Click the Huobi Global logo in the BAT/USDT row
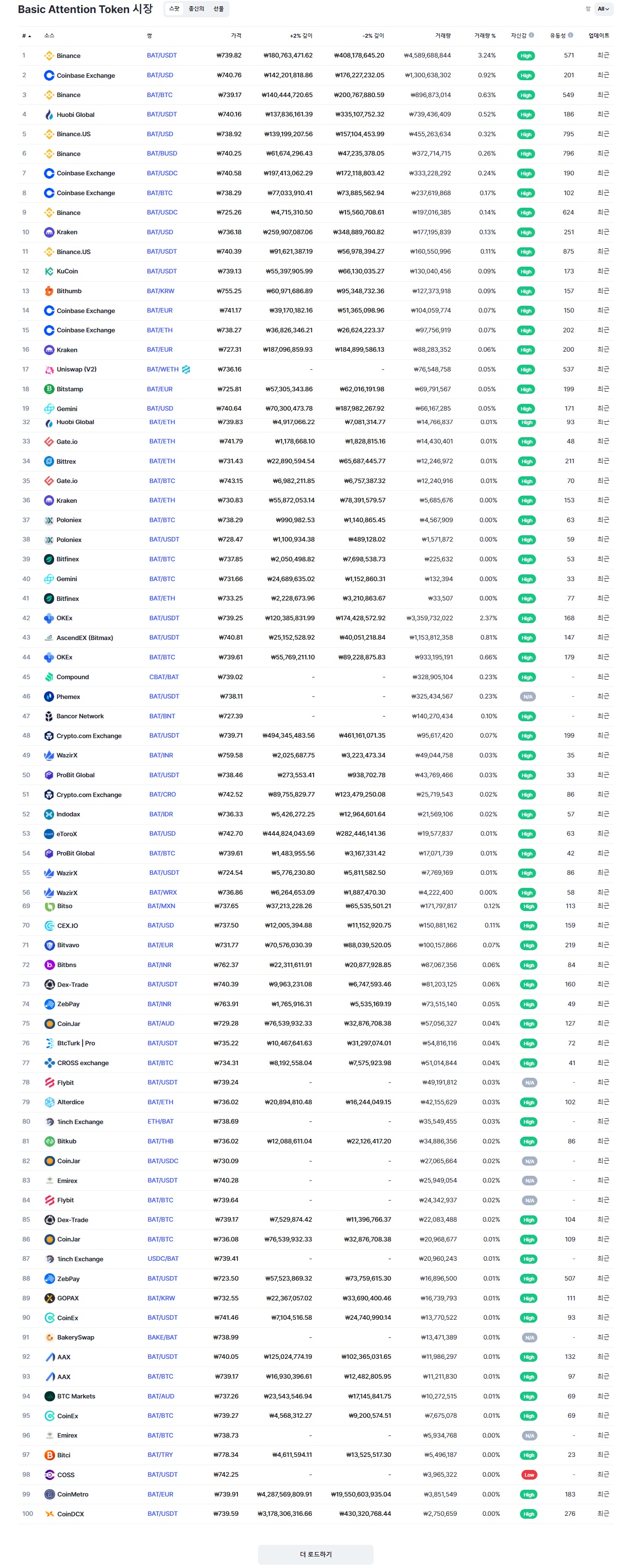621x1568 pixels. pyautogui.click(x=49, y=114)
